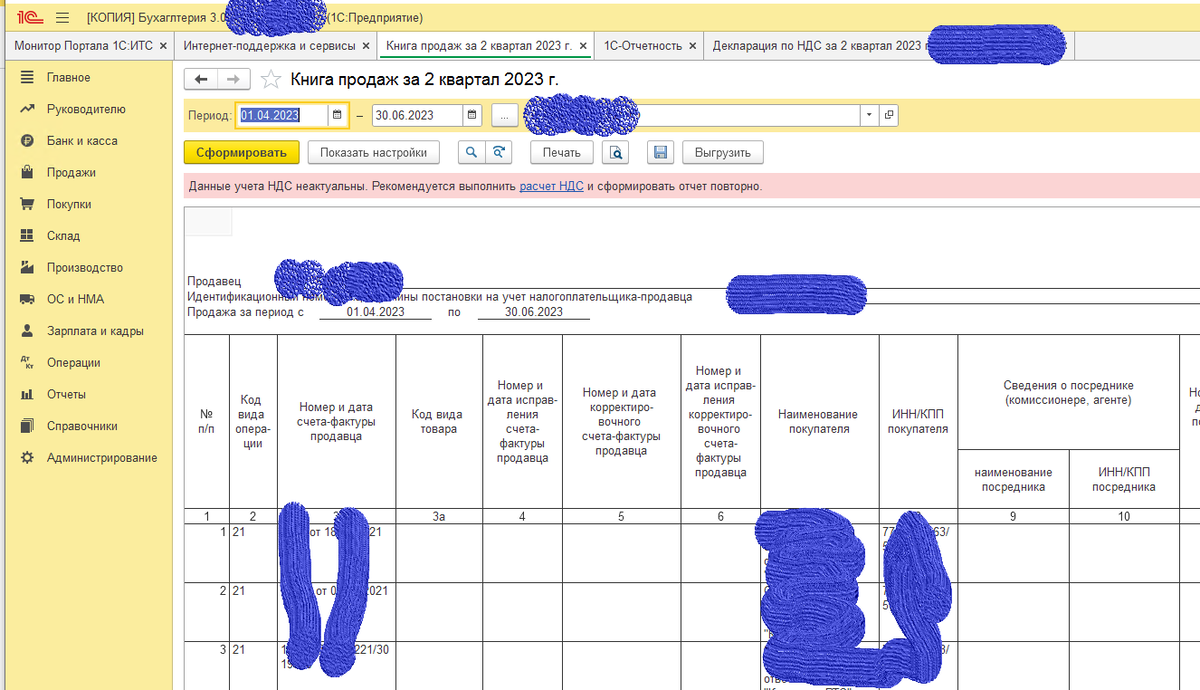Image resolution: width=1200 pixels, height=690 pixels.
Task: Switch to Монитор Портала 1С:ИТС tab
Action: pyautogui.click(x=84, y=46)
